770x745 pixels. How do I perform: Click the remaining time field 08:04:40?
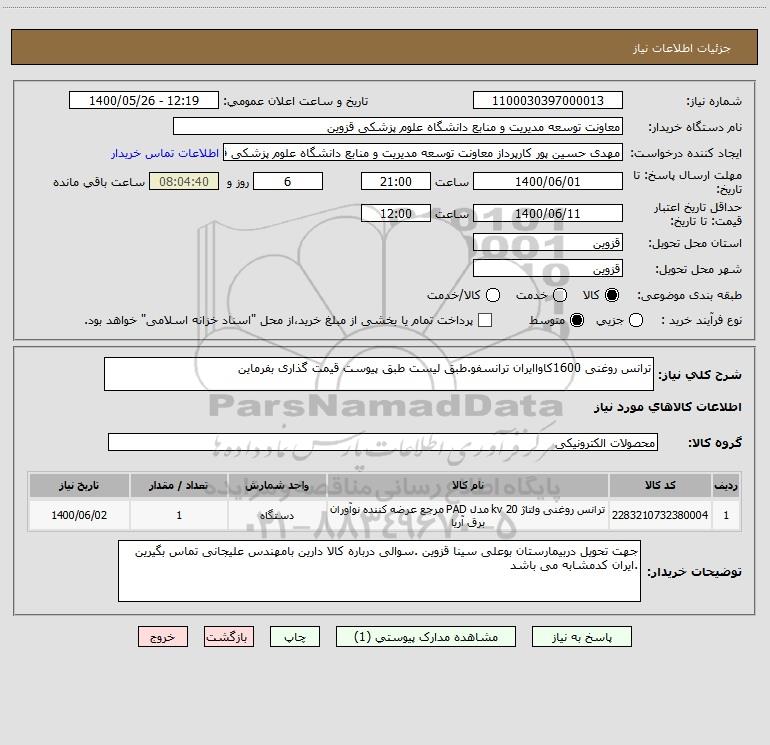184,181
